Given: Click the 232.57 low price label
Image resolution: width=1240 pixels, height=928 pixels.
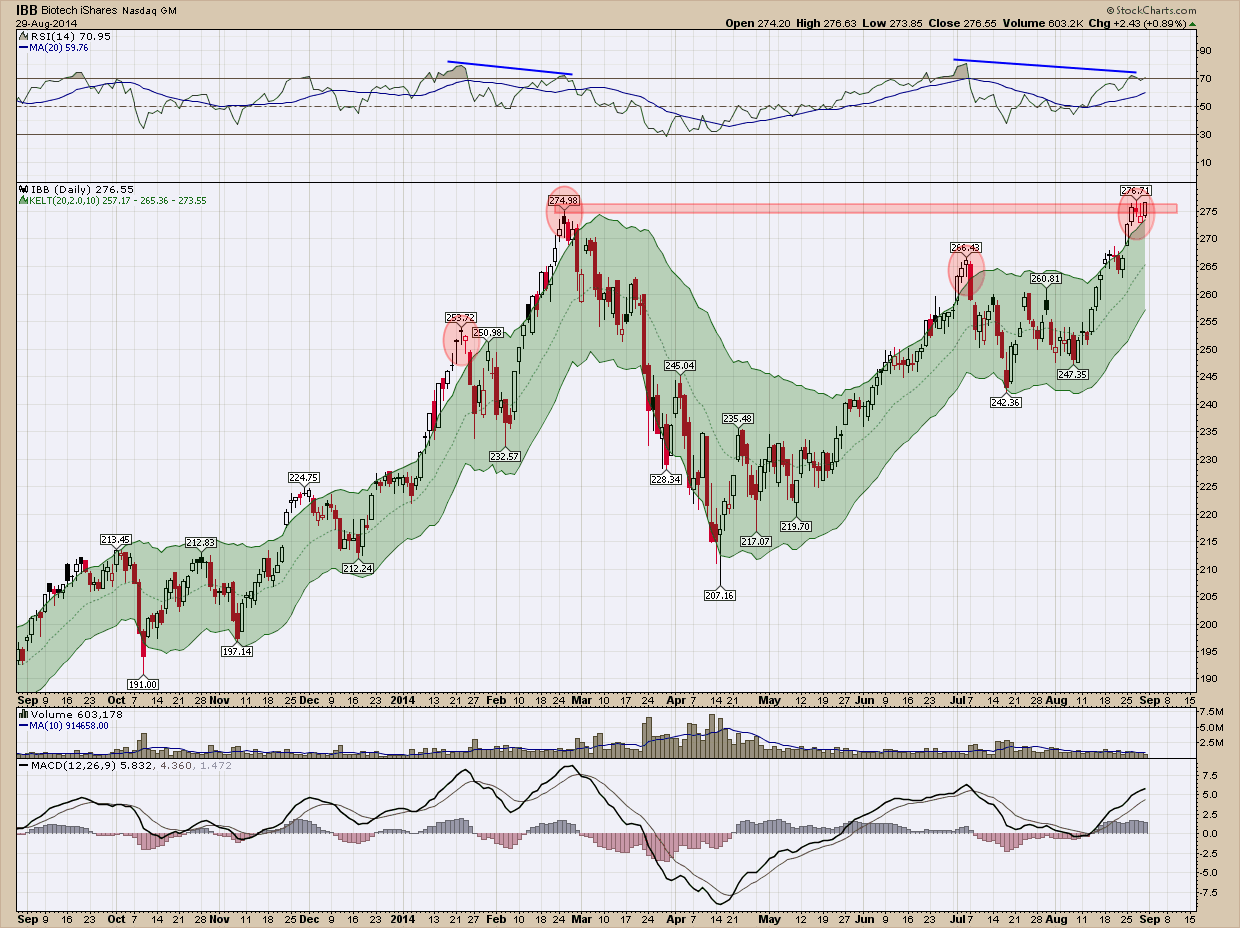Looking at the screenshot, I should pyautogui.click(x=505, y=456).
